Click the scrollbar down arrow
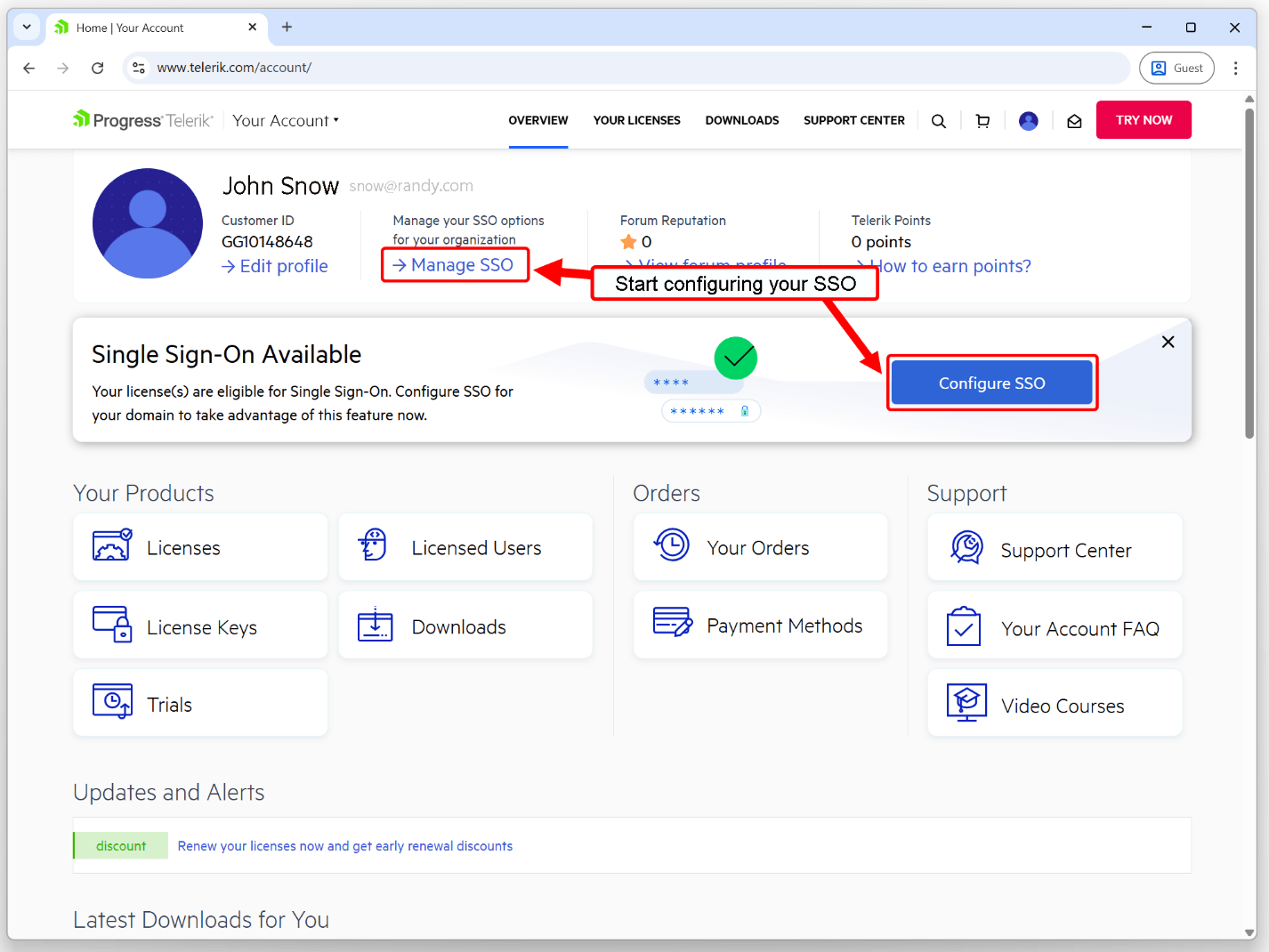The image size is (1269, 952). point(1249,932)
